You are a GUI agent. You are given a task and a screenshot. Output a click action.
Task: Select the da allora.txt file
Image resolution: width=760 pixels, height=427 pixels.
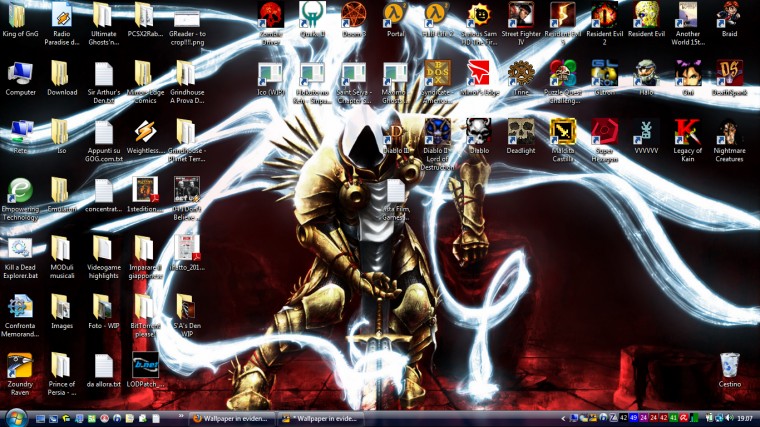tap(103, 365)
